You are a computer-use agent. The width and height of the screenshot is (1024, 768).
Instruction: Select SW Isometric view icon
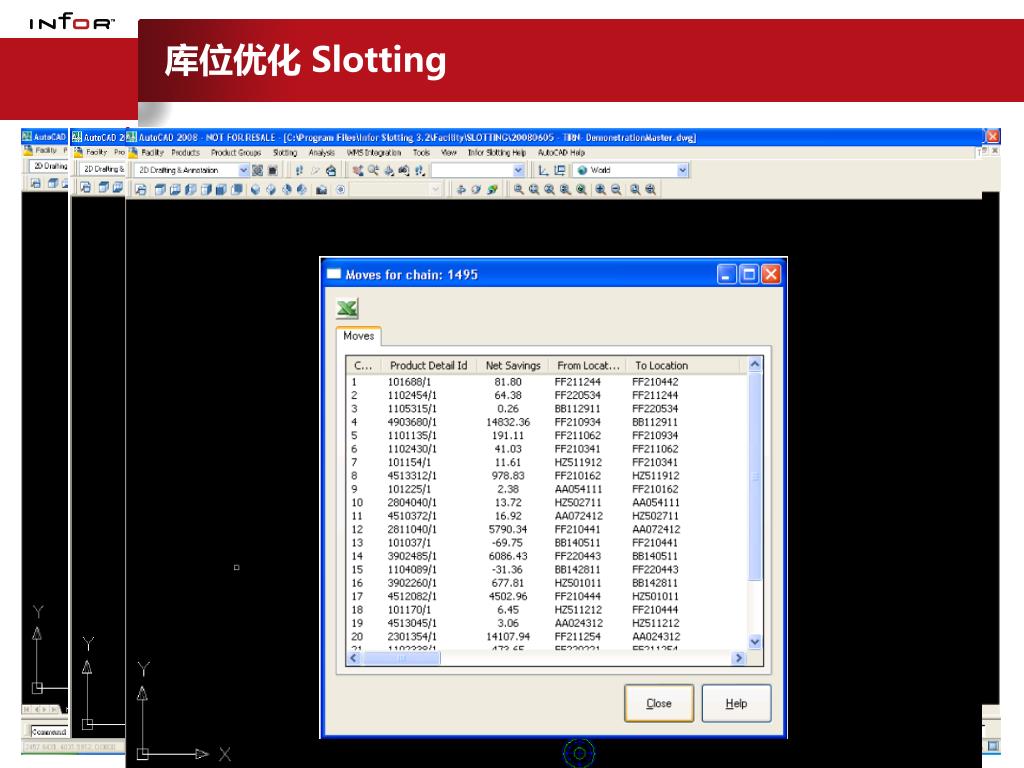tap(255, 189)
